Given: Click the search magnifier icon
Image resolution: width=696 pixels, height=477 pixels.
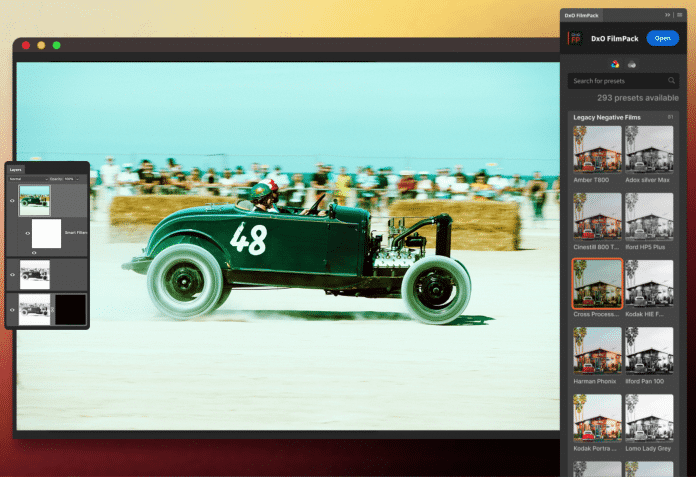Looking at the screenshot, I should tap(671, 80).
